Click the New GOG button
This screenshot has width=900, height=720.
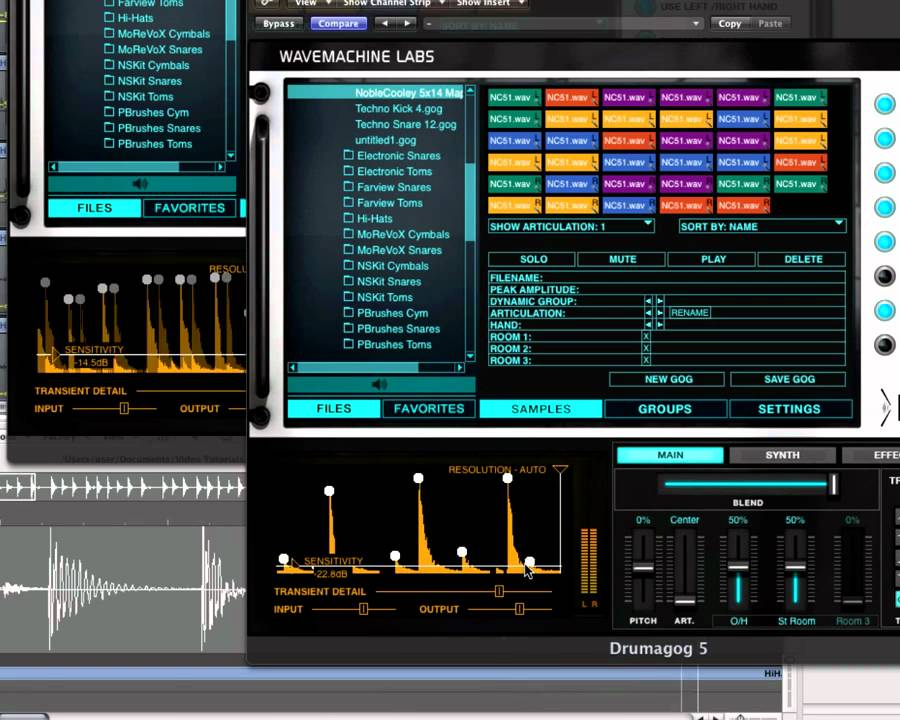pyautogui.click(x=668, y=380)
